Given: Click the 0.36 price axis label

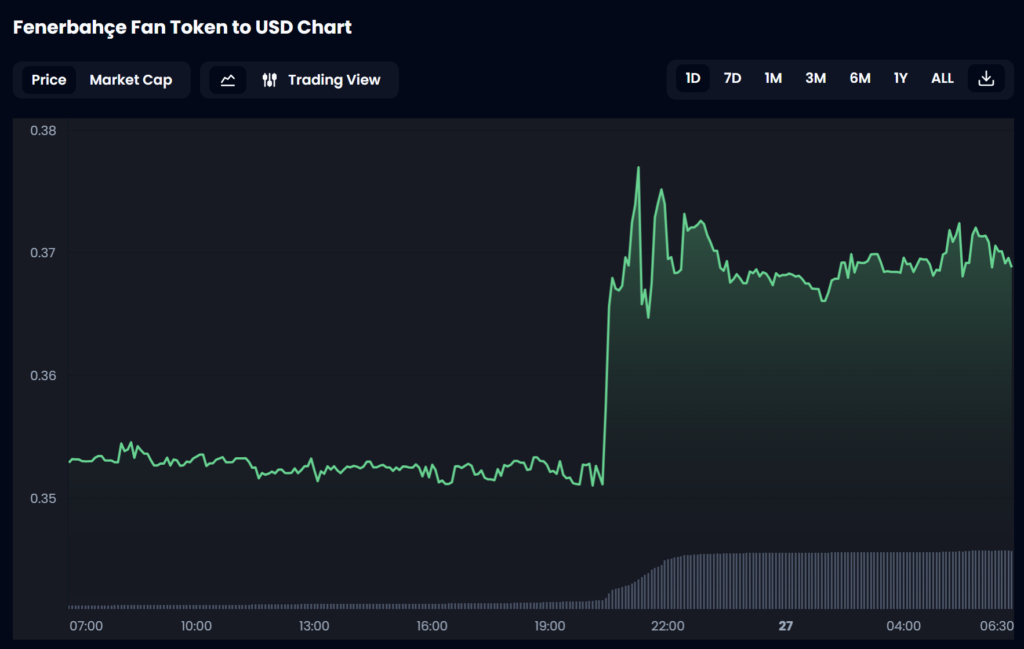Looking at the screenshot, I should 43,375.
